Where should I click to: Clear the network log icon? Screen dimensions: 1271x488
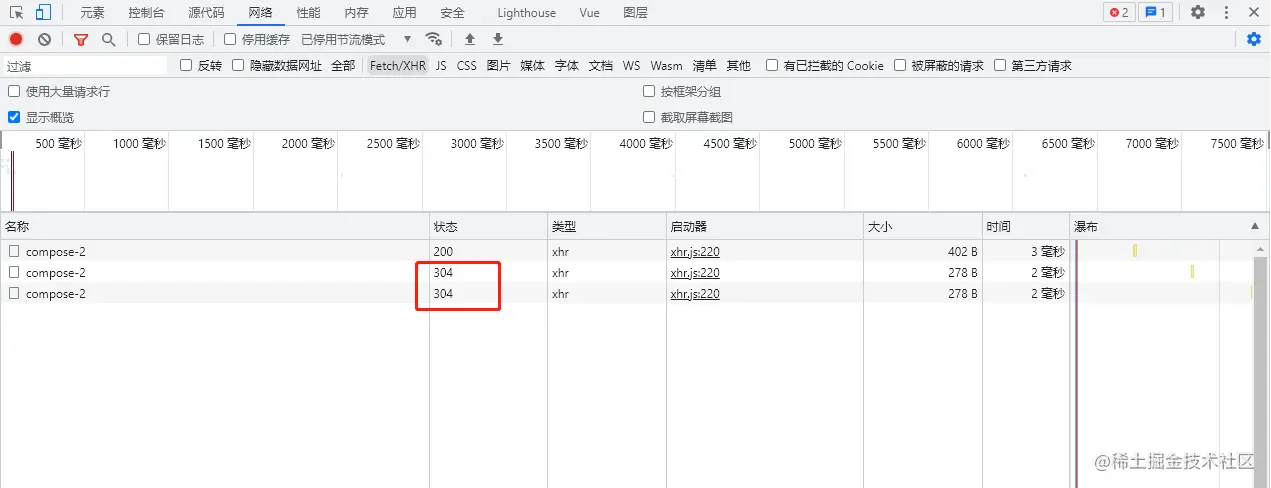tap(44, 39)
